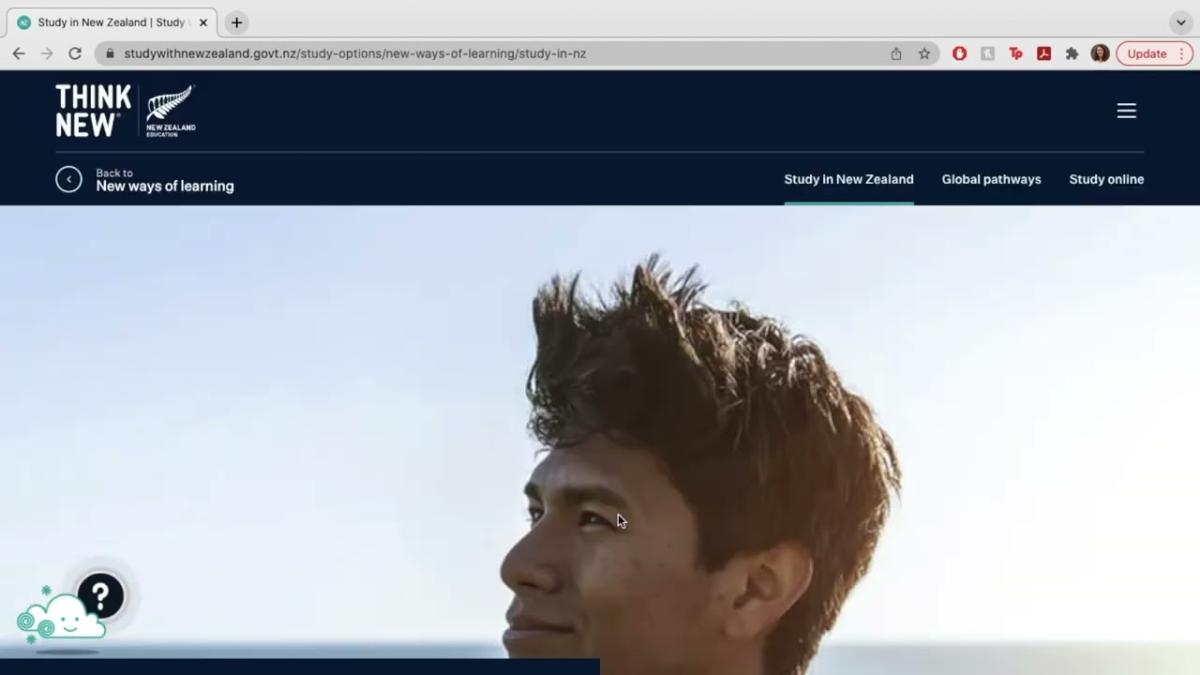
Task: Switch to the Global pathways tab
Action: pos(991,180)
